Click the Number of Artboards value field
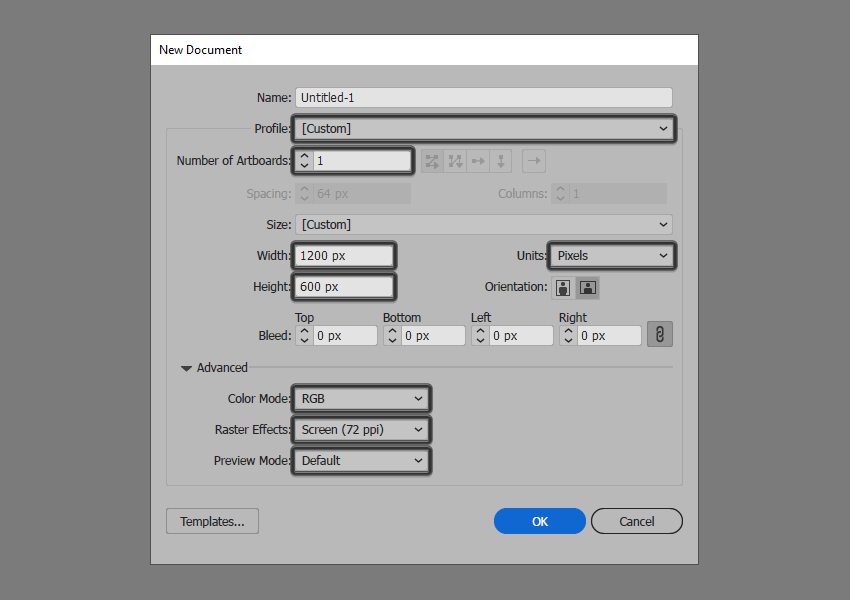This screenshot has width=850, height=600. (362, 161)
